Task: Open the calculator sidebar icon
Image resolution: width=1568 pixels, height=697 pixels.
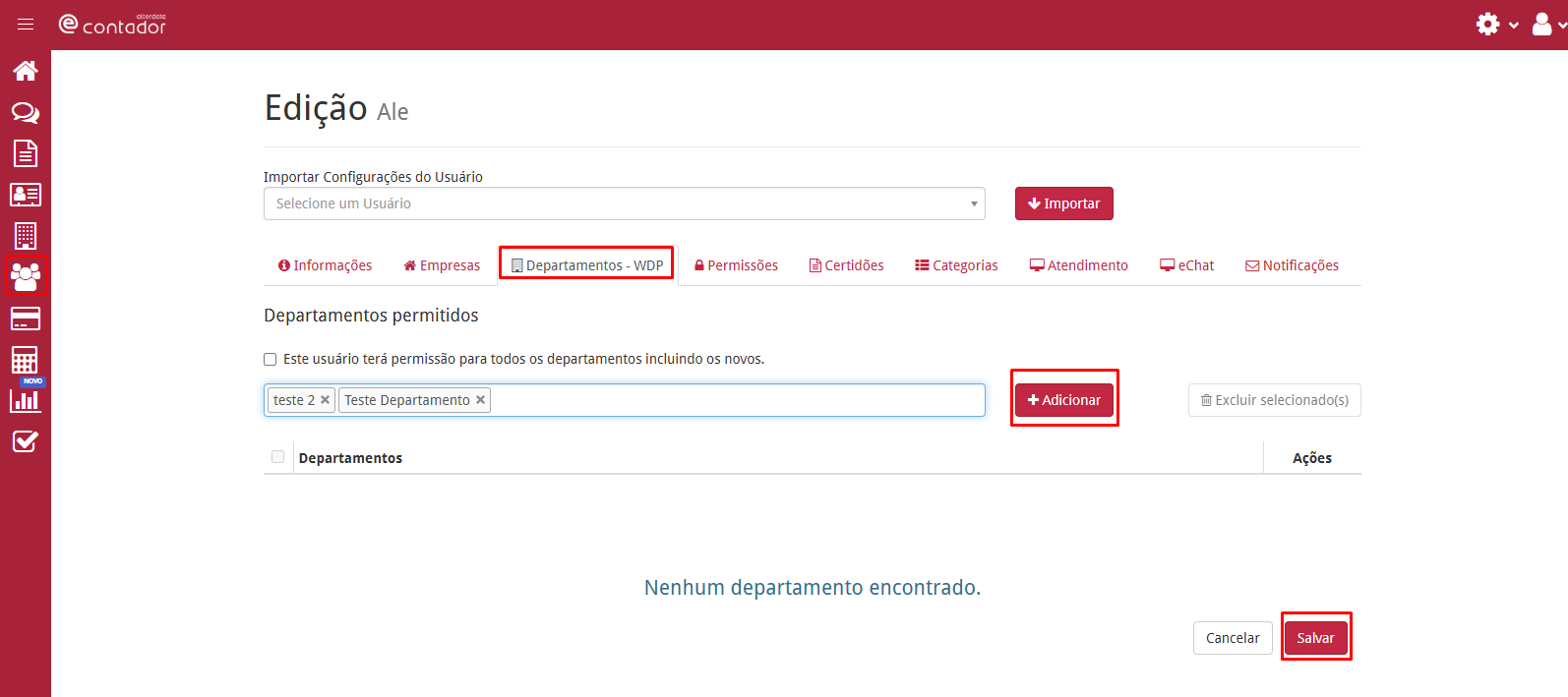Action: [26, 360]
